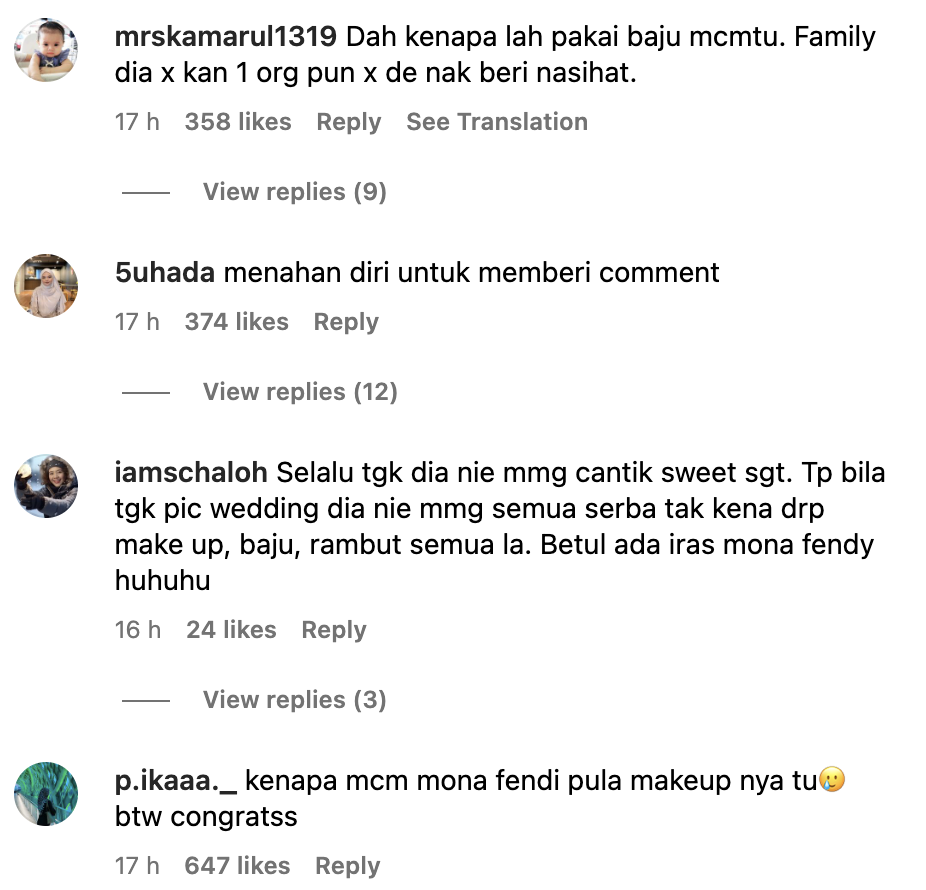Open the p.ikaaa._ username link

[x=176, y=781]
